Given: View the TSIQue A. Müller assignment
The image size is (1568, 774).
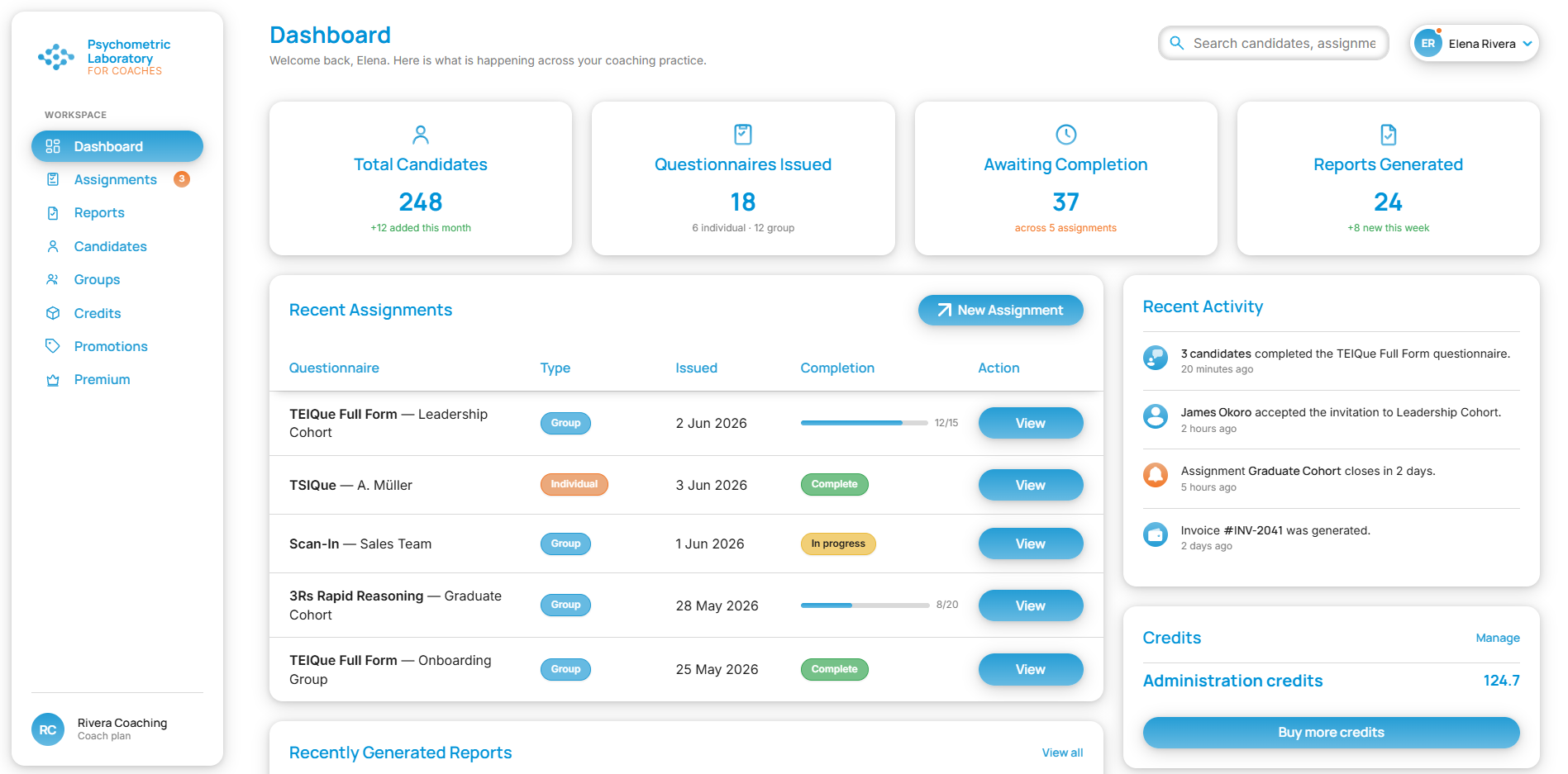Looking at the screenshot, I should coord(1031,485).
